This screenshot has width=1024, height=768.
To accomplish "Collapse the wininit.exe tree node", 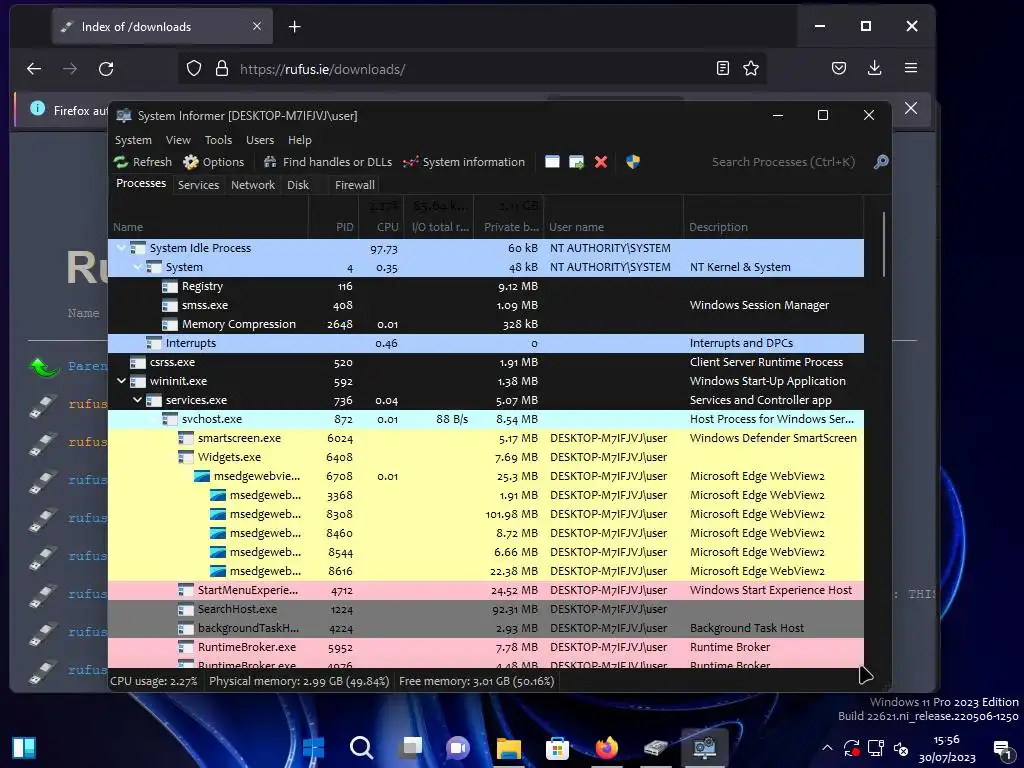I will [x=121, y=381].
